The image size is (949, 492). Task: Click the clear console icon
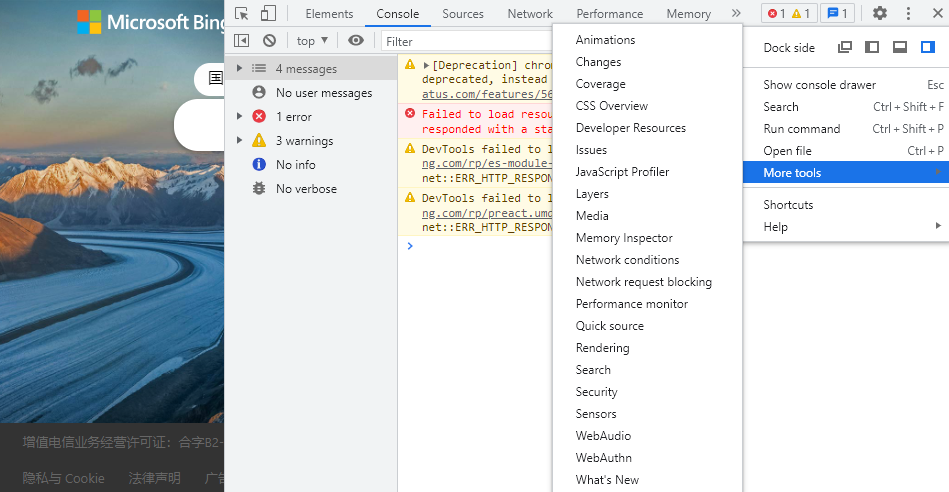(x=269, y=41)
